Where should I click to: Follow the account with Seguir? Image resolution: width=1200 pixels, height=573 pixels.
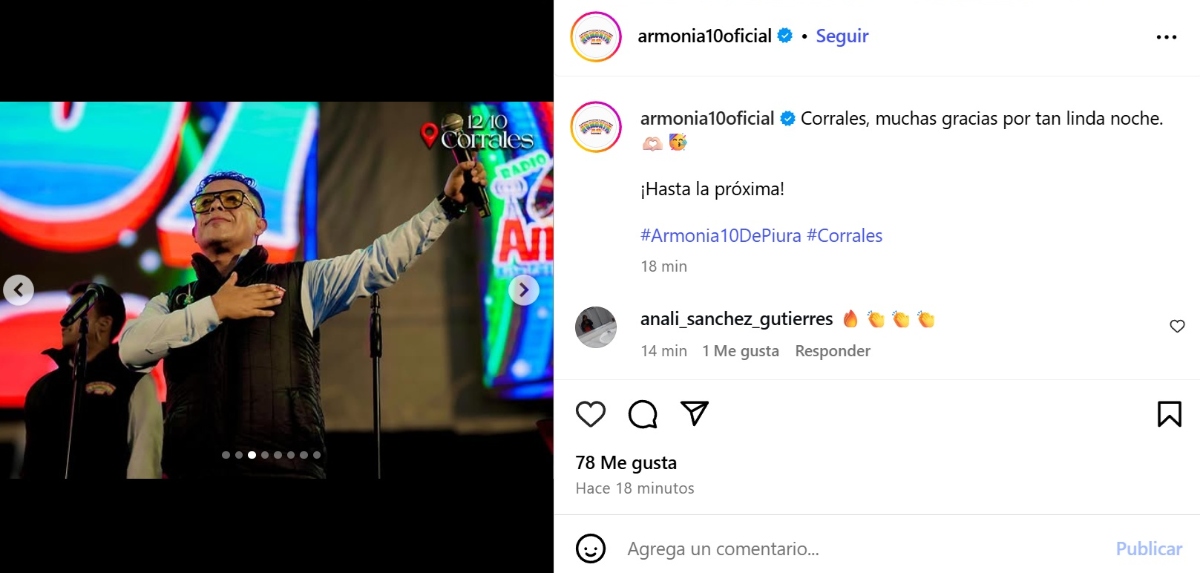click(842, 36)
